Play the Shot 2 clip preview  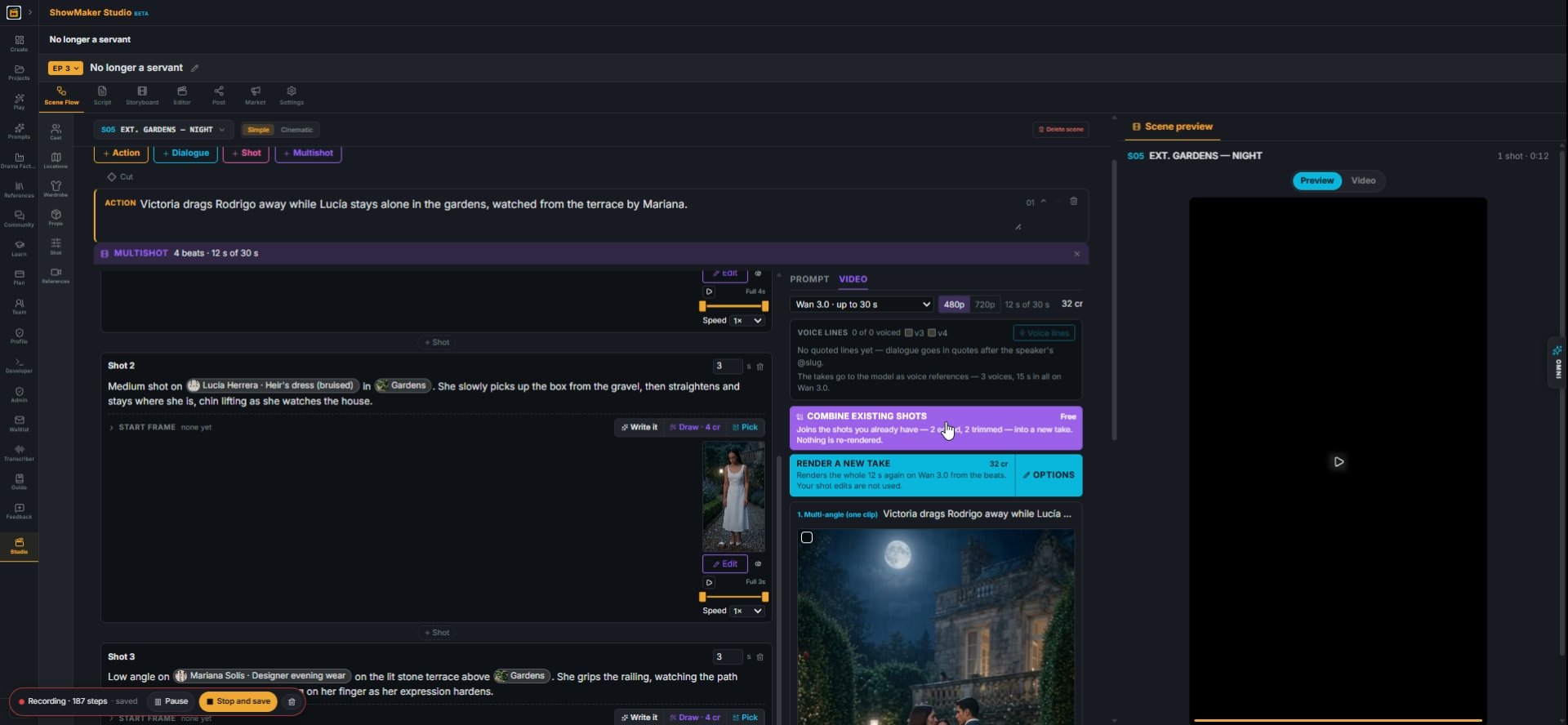point(709,582)
